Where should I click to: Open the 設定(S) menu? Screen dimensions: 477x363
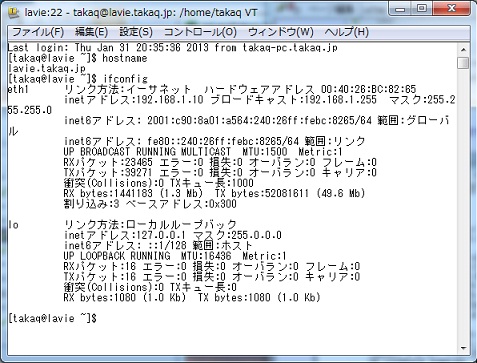tap(136, 32)
